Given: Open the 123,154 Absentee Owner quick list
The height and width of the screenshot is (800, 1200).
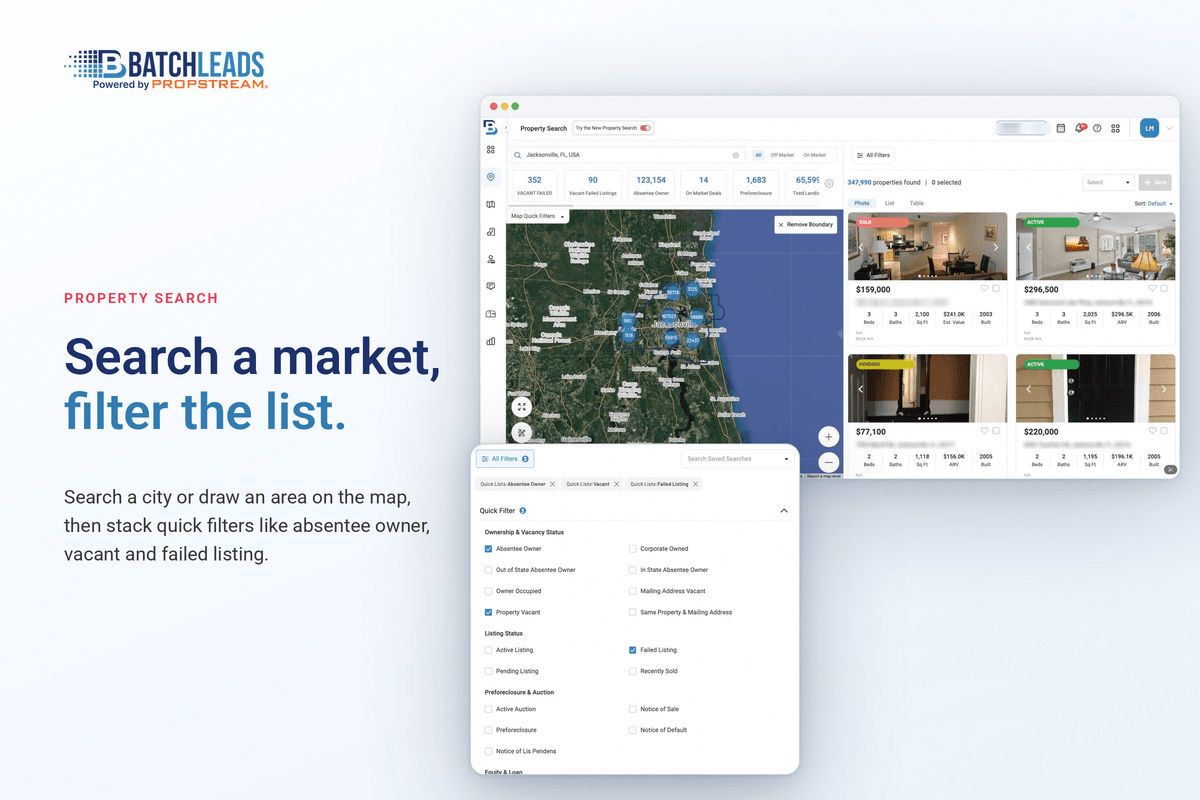Looking at the screenshot, I should point(651,184).
